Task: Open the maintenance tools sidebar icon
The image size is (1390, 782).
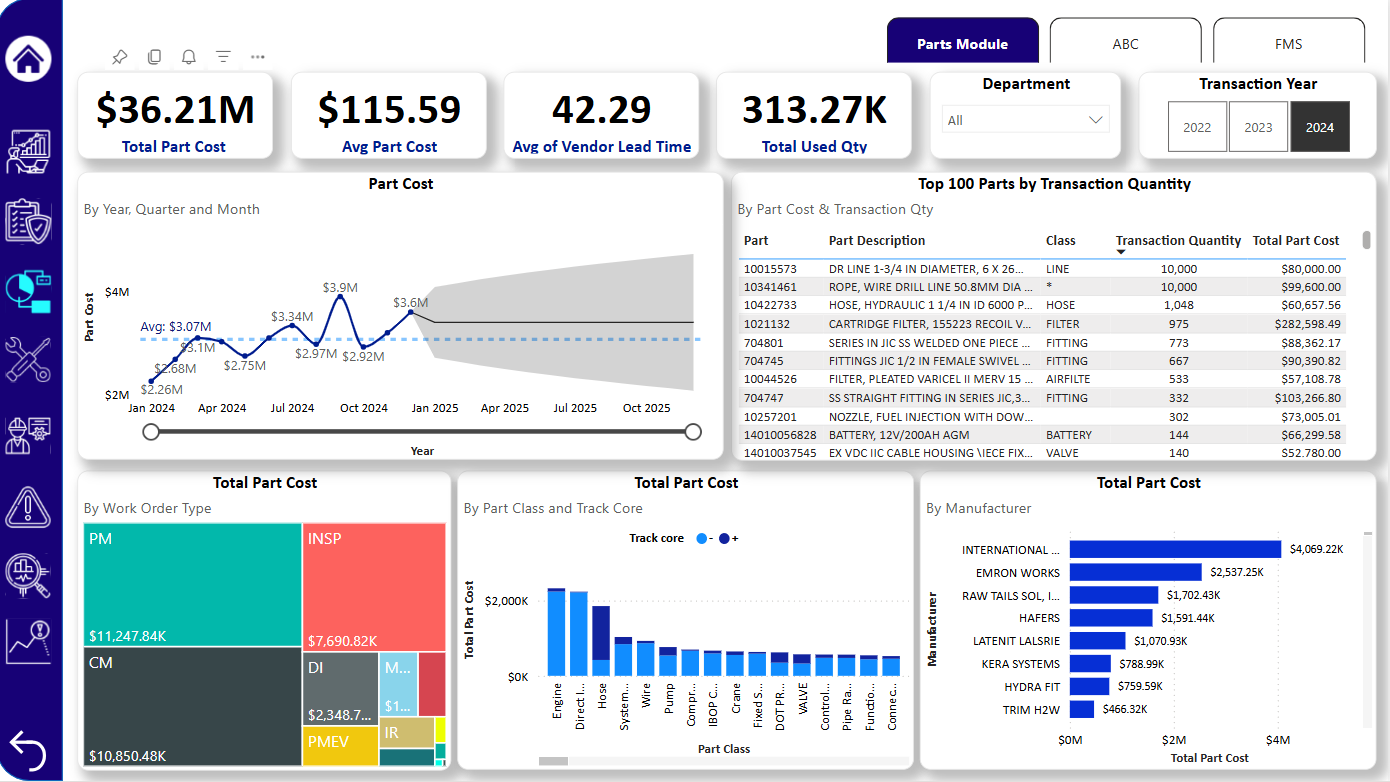Action: (29, 360)
